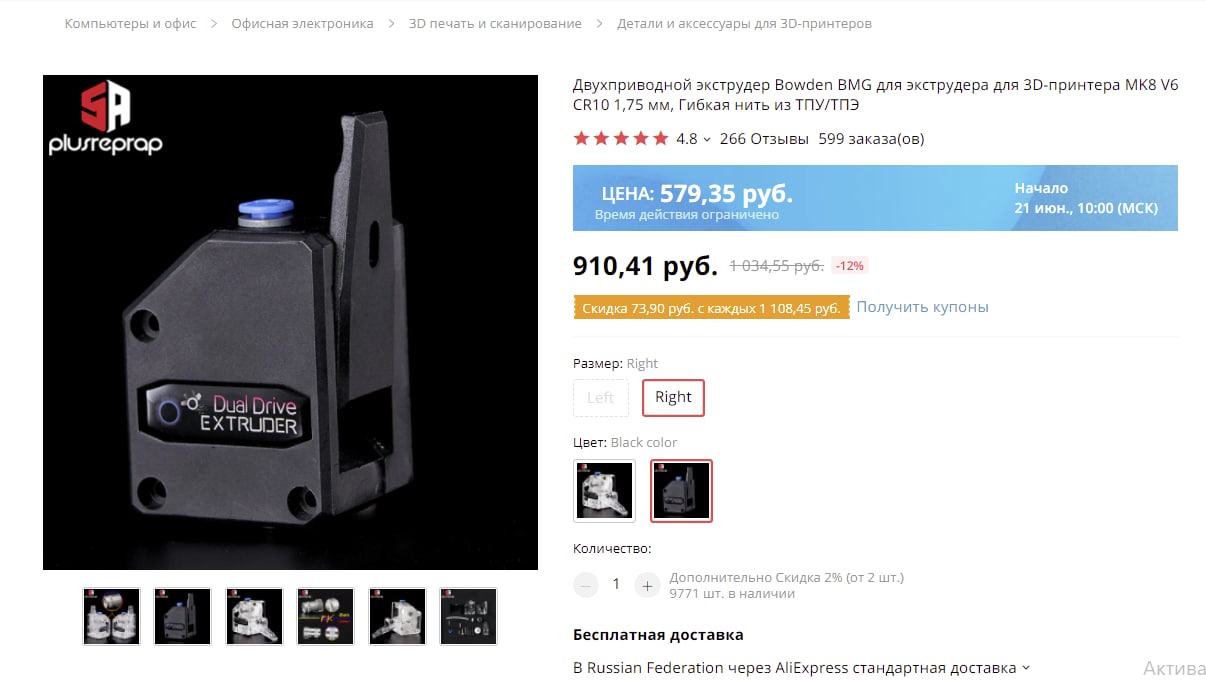The height and width of the screenshot is (681, 1206).
Task: Click the main extruder product image
Action: coord(290,322)
